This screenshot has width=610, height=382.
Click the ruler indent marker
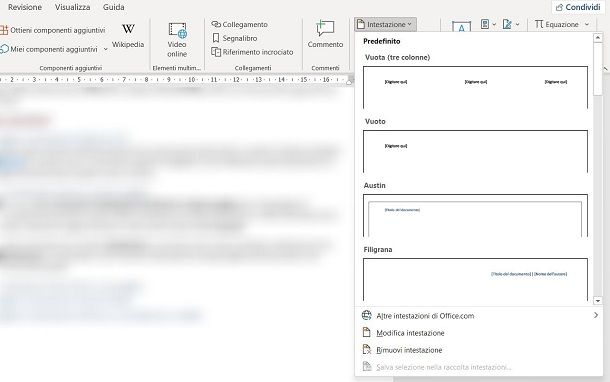pyautogui.click(x=349, y=81)
